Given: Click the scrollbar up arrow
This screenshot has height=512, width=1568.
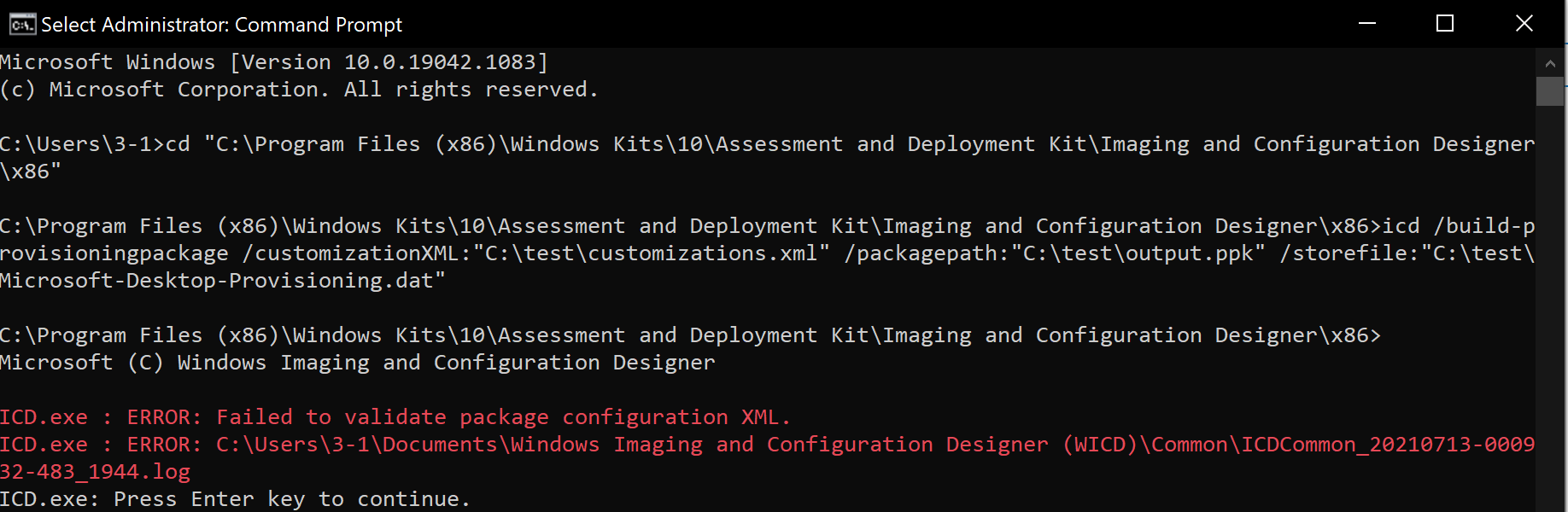Looking at the screenshot, I should (1550, 63).
